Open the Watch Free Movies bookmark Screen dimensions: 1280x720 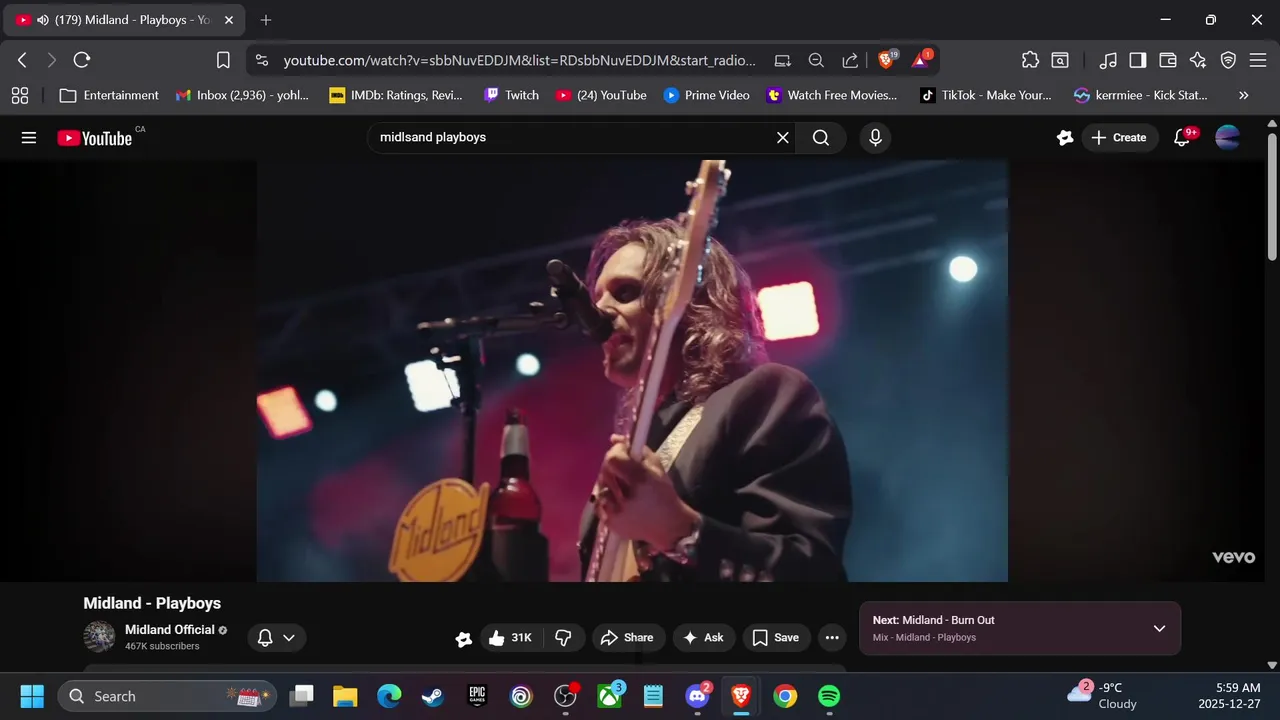pyautogui.click(x=832, y=95)
